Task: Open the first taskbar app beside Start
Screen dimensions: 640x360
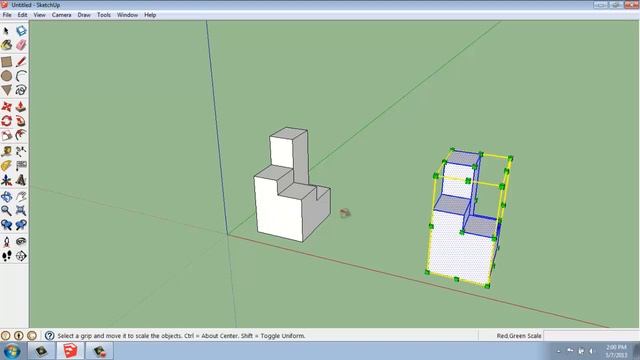Action: [41, 351]
